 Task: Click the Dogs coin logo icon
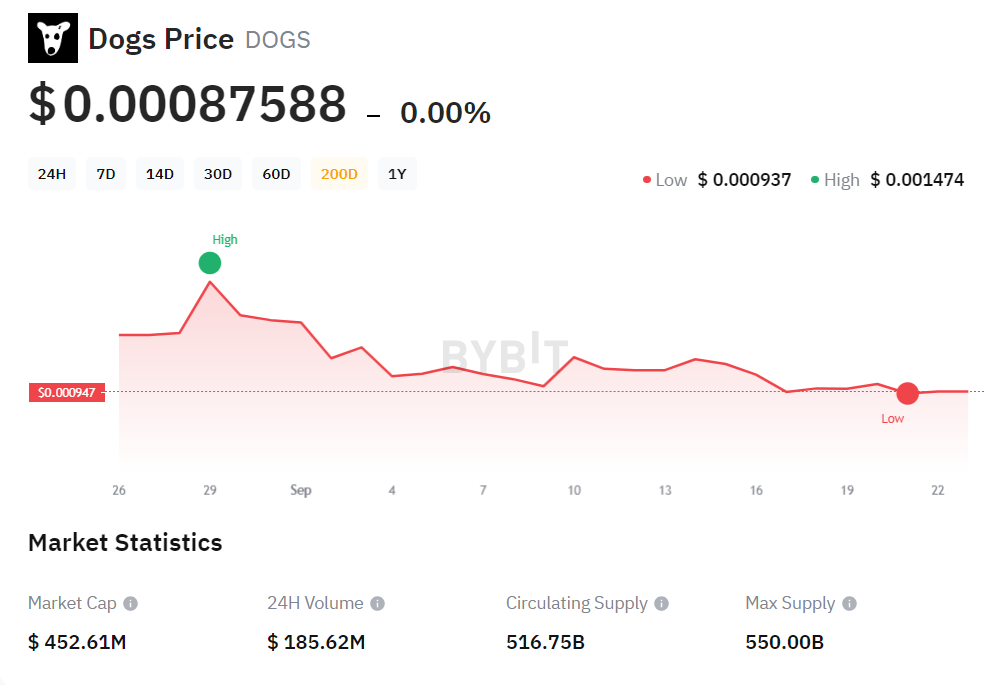[x=52, y=37]
